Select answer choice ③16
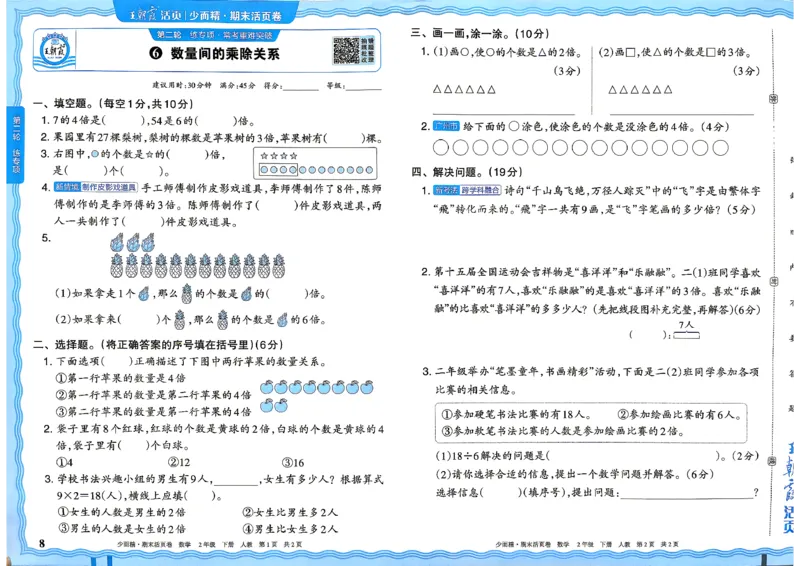This screenshot has height=566, width=800. [293, 462]
